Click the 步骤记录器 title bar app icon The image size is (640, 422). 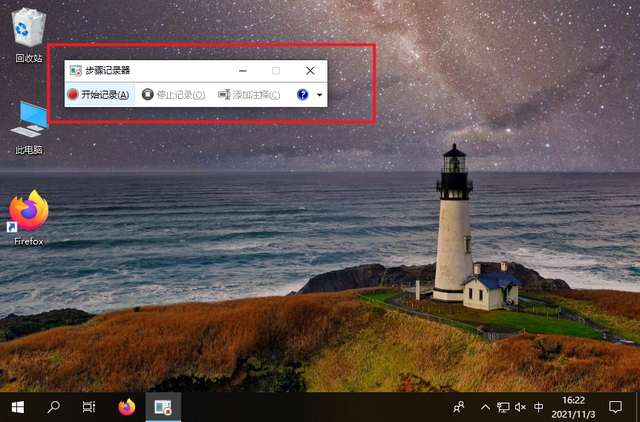74,71
